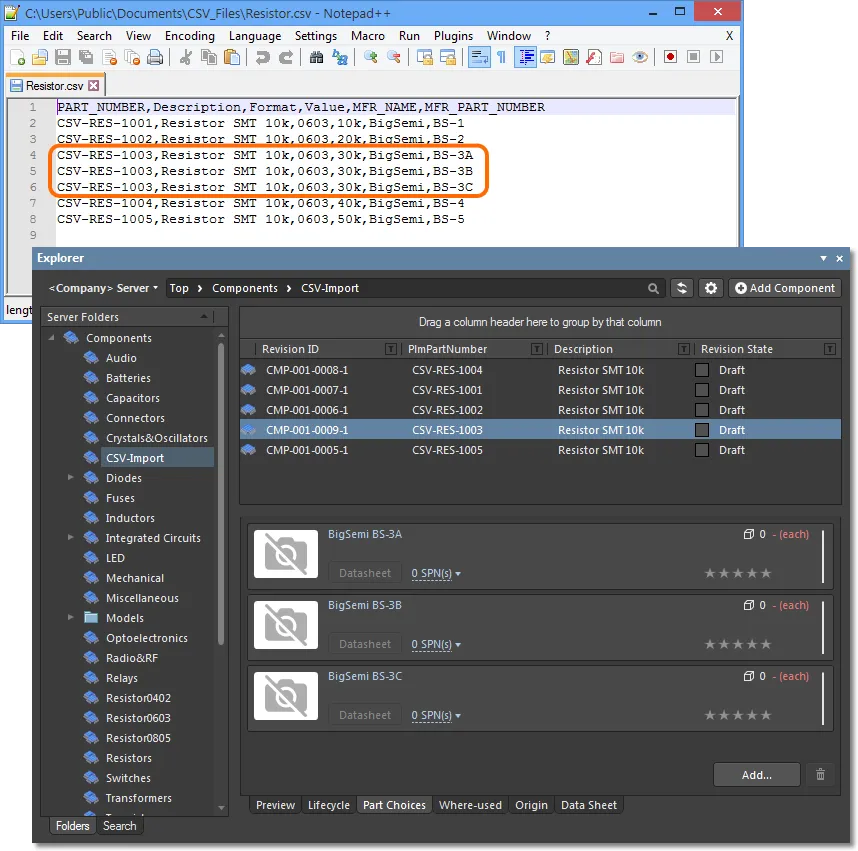Toggle the checkbox for CMP-001-0005-1 row
Image resolution: width=858 pixels, height=851 pixels.
coord(702,450)
